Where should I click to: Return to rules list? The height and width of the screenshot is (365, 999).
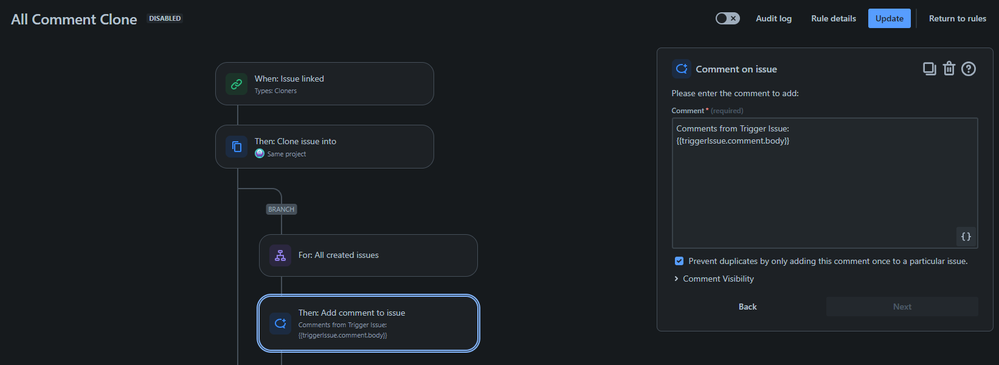[958, 18]
